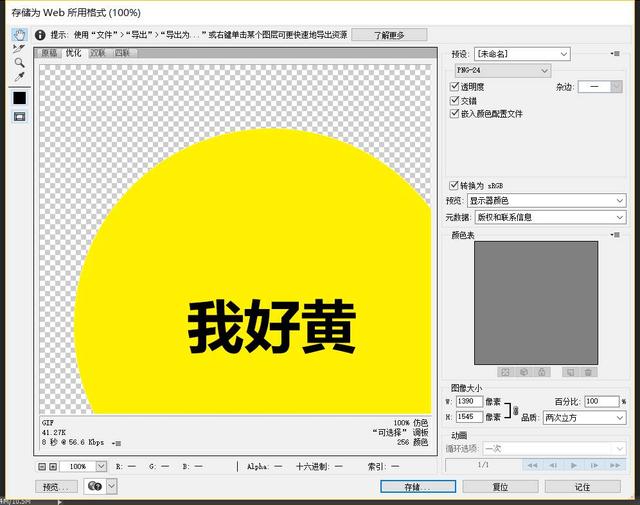640x505 pixels.
Task: Click the zoom in plus icon
Action: tap(53, 466)
